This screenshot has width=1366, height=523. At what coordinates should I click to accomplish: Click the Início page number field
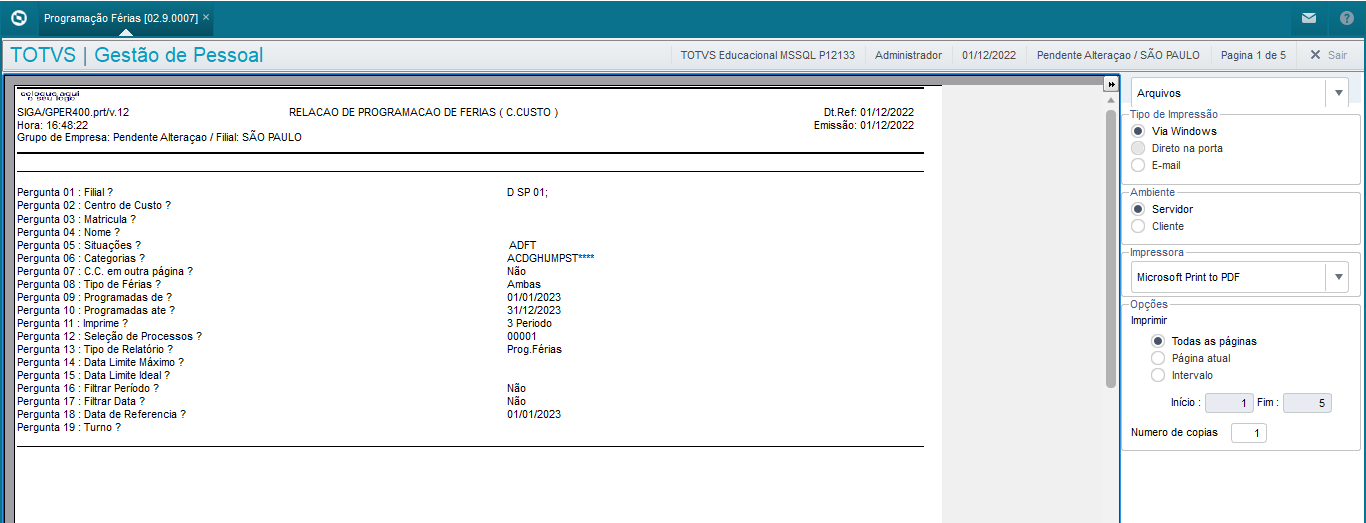[x=1229, y=403]
